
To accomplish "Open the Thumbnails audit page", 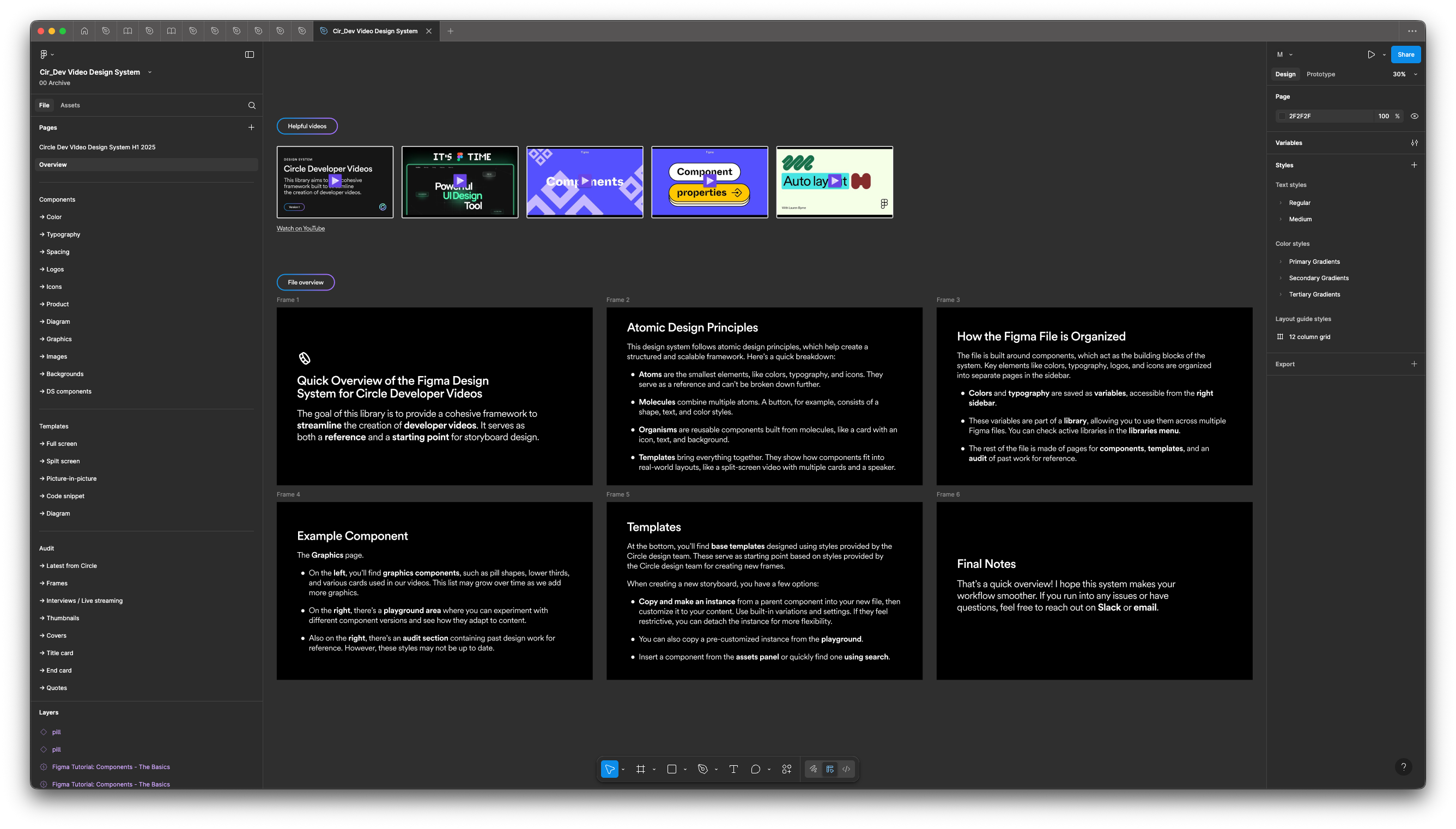I will [59, 618].
